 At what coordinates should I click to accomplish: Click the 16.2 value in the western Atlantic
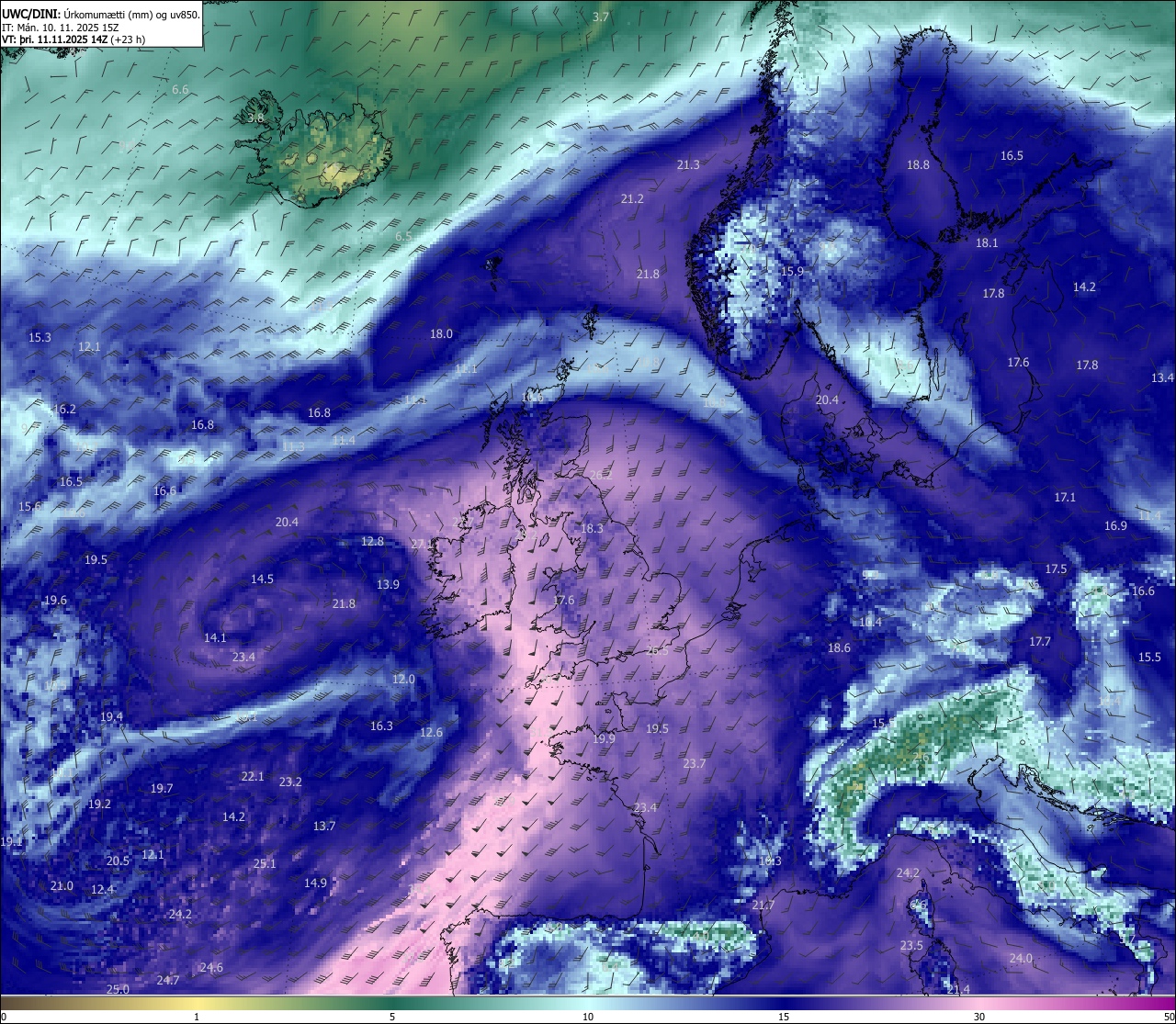point(65,410)
